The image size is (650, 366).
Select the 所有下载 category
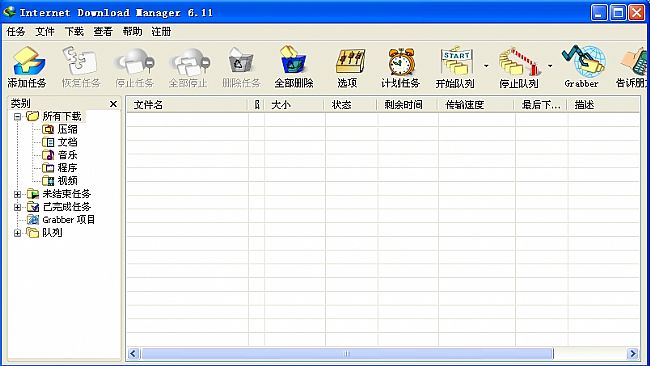point(62,116)
